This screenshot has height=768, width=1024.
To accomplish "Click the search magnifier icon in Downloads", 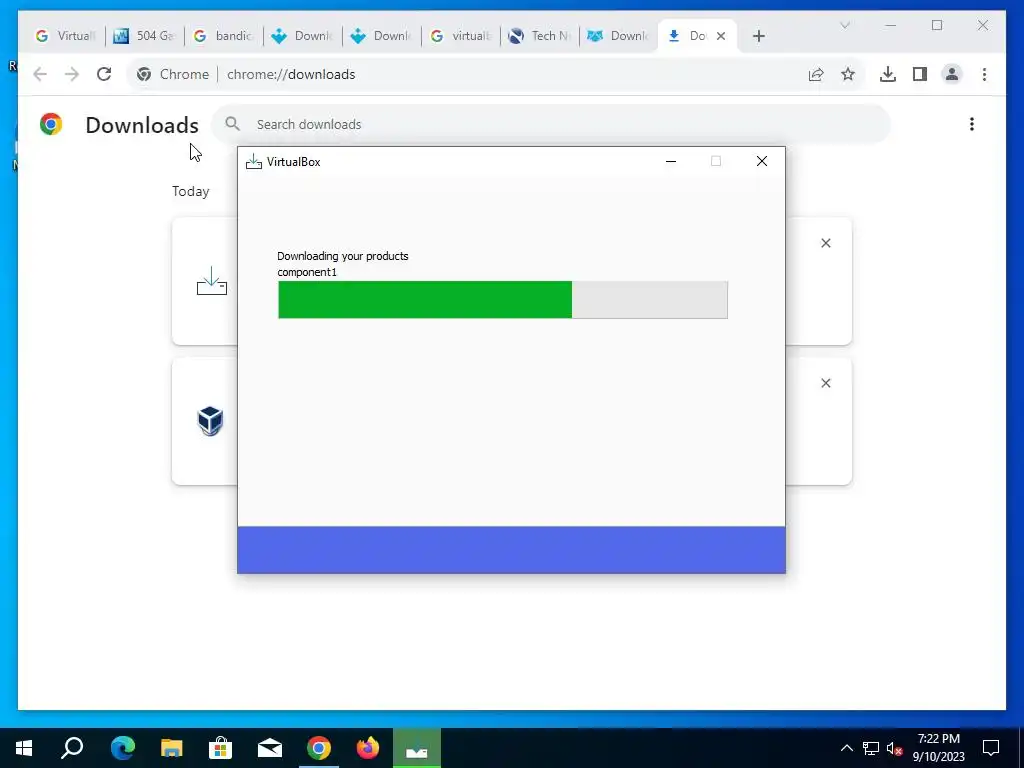I will [x=232, y=123].
